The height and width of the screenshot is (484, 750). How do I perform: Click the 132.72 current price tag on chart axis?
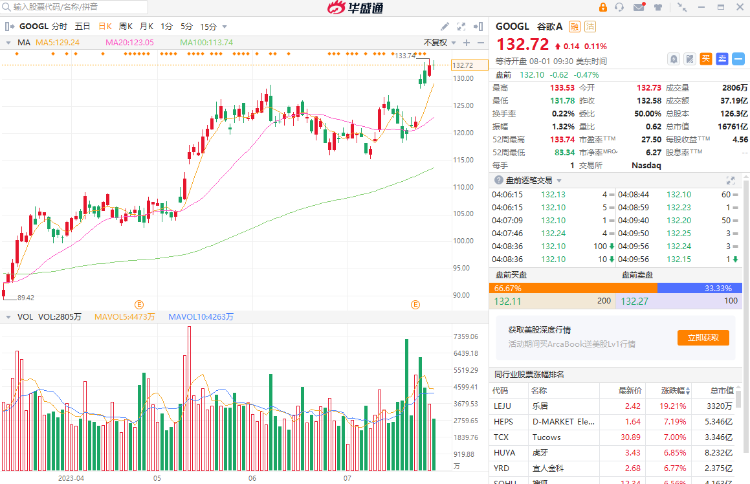pos(469,65)
